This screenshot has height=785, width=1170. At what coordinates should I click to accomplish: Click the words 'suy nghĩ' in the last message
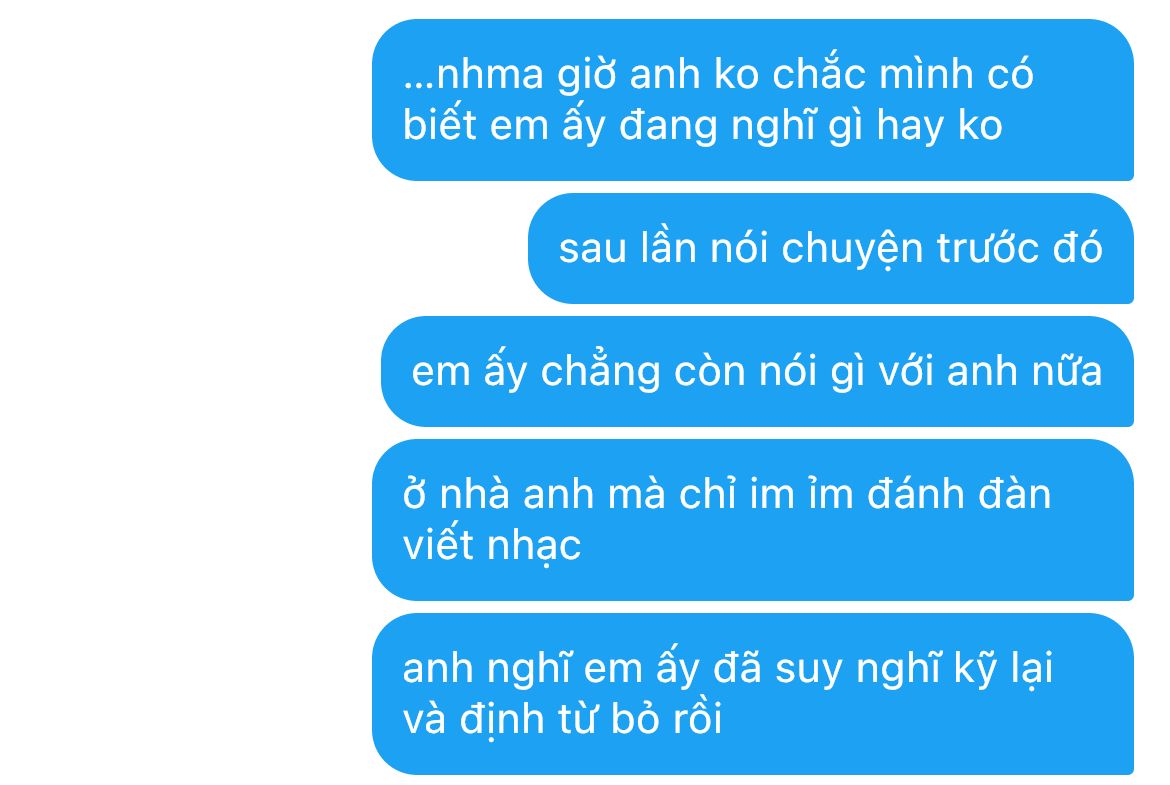(x=857, y=669)
